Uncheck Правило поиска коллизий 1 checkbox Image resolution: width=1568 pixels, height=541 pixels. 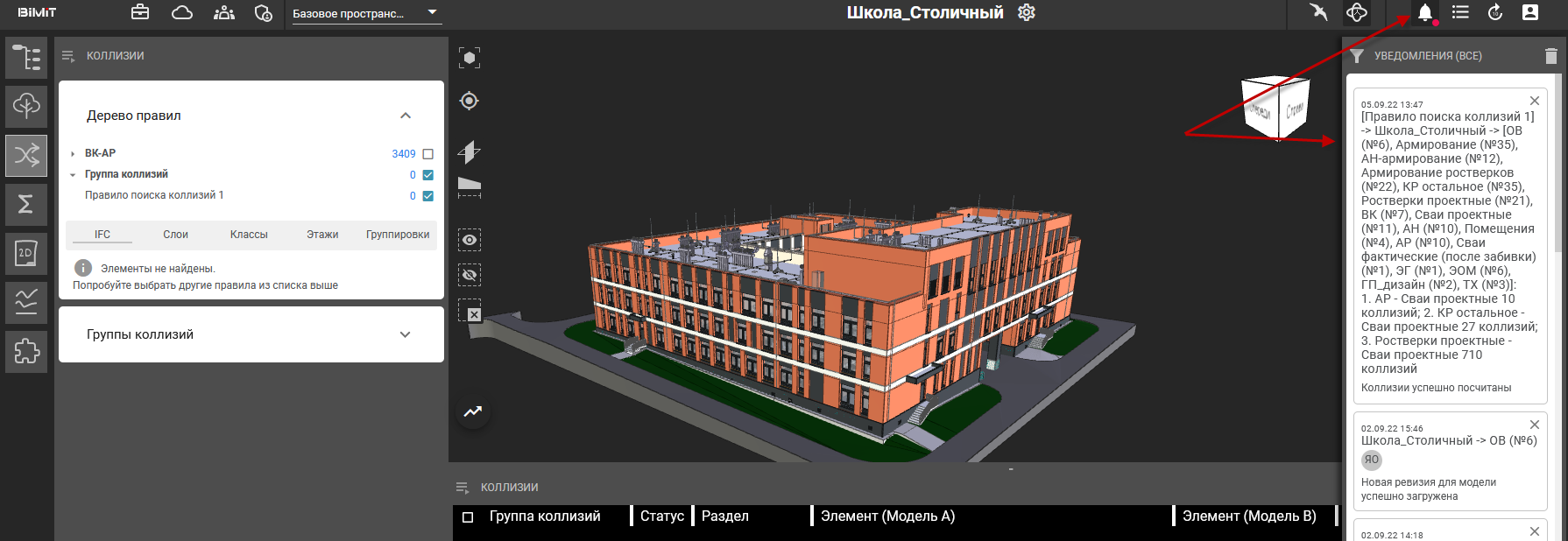tap(428, 196)
